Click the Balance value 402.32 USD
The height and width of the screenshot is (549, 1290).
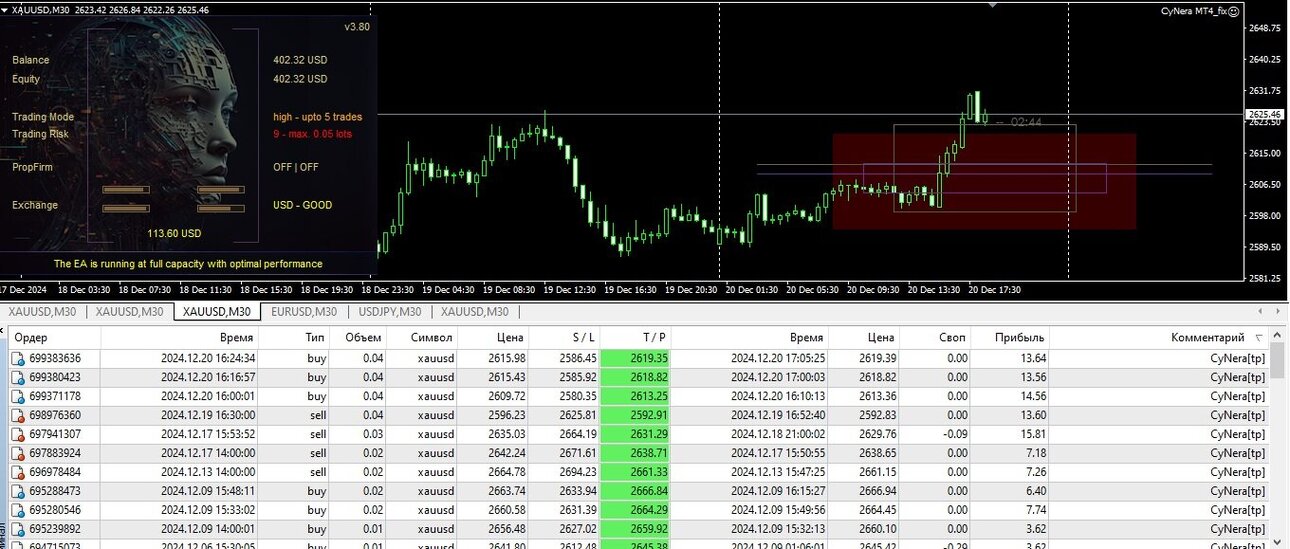[x=300, y=60]
